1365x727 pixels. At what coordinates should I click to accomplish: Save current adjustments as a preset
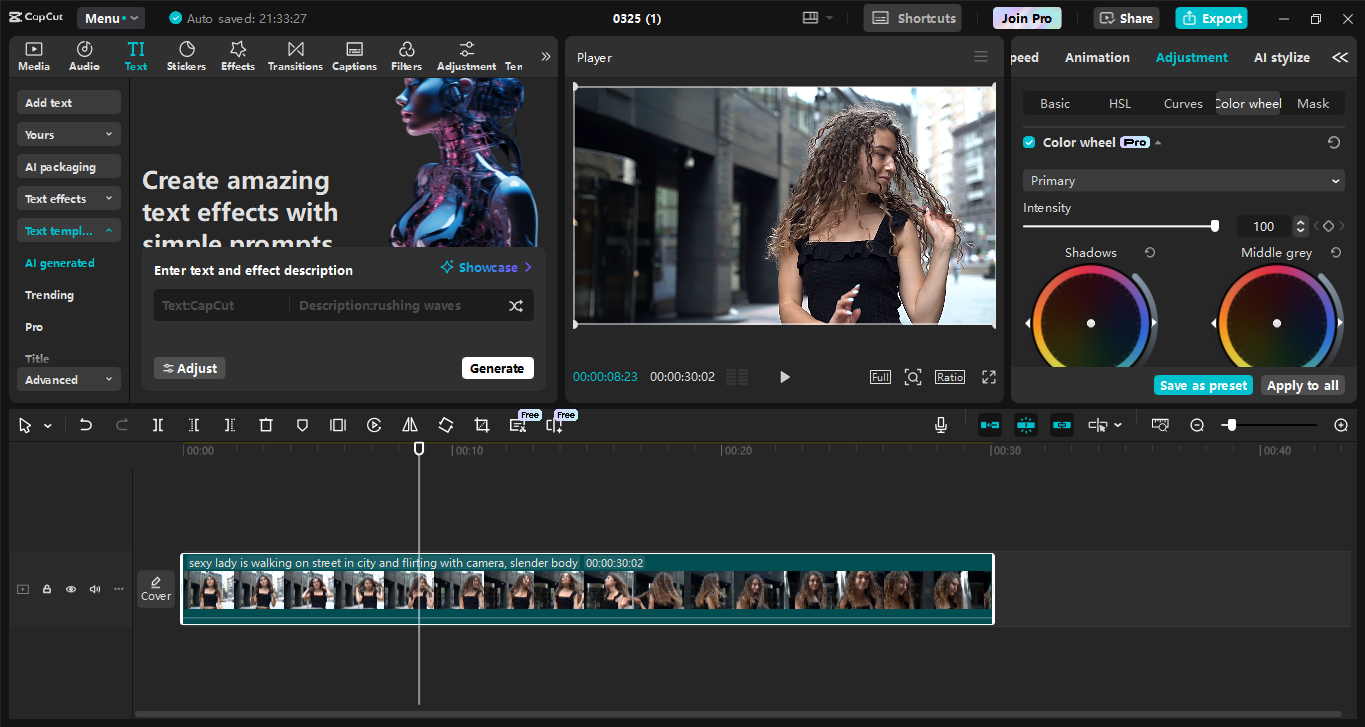[x=1202, y=385]
